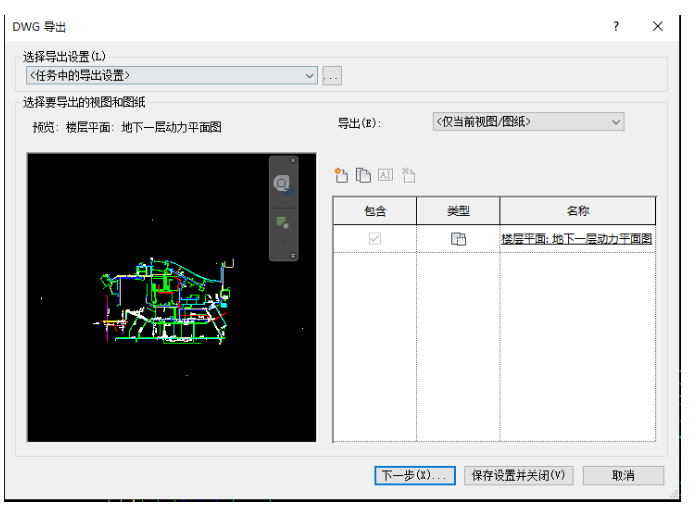The width and height of the screenshot is (699, 509).
Task: Click the 取消 button
Action: (x=623, y=476)
